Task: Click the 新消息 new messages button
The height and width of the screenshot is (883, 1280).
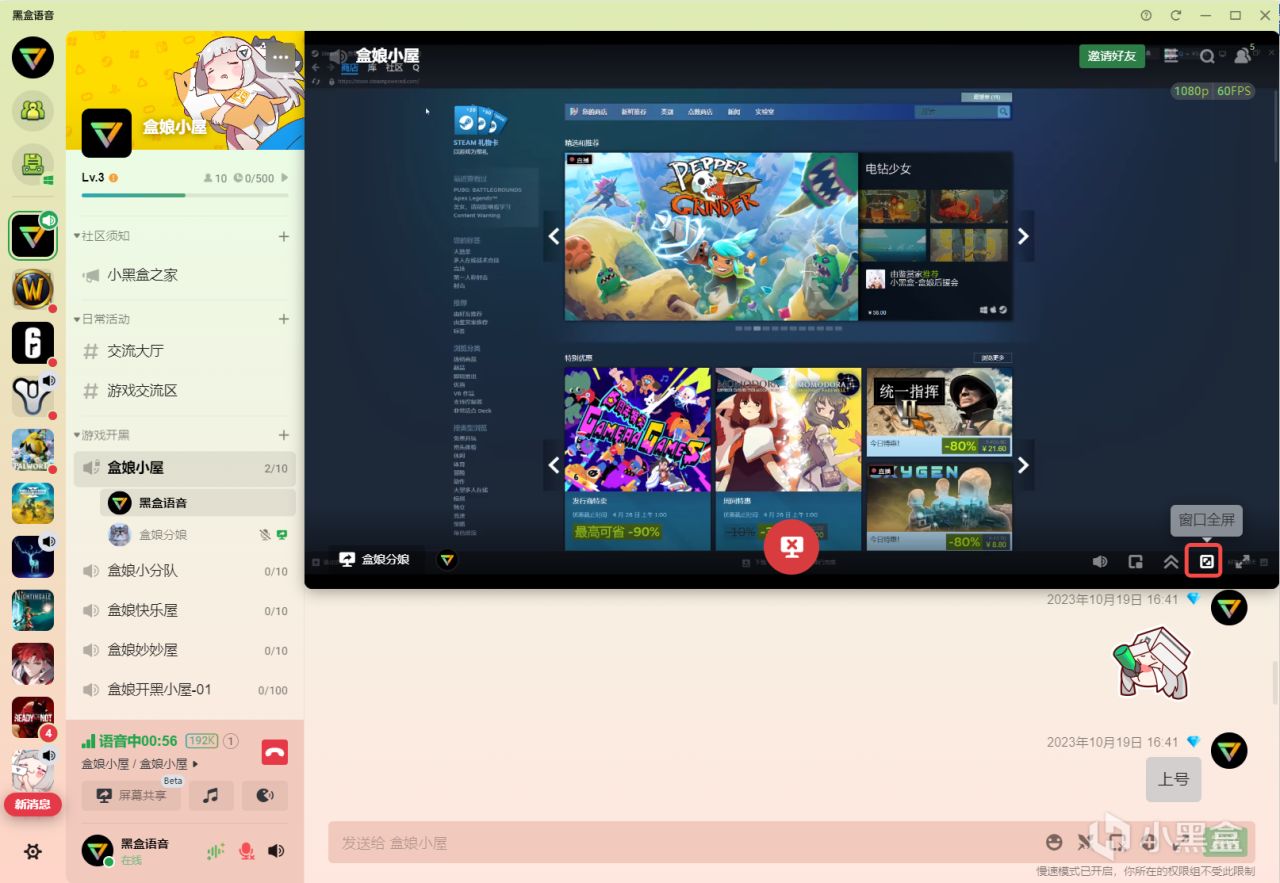Action: click(x=33, y=805)
